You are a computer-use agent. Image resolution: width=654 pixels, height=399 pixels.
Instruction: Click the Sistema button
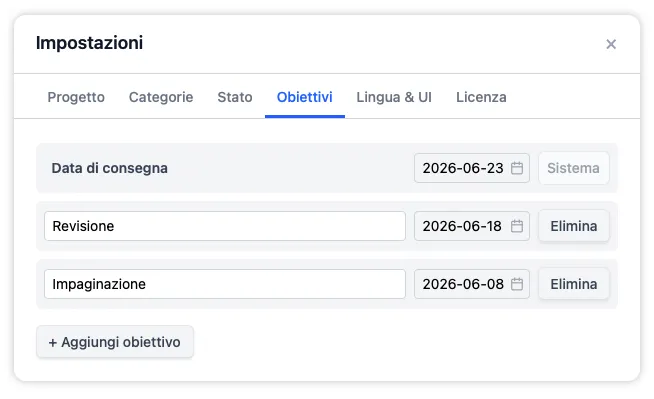[x=574, y=168]
